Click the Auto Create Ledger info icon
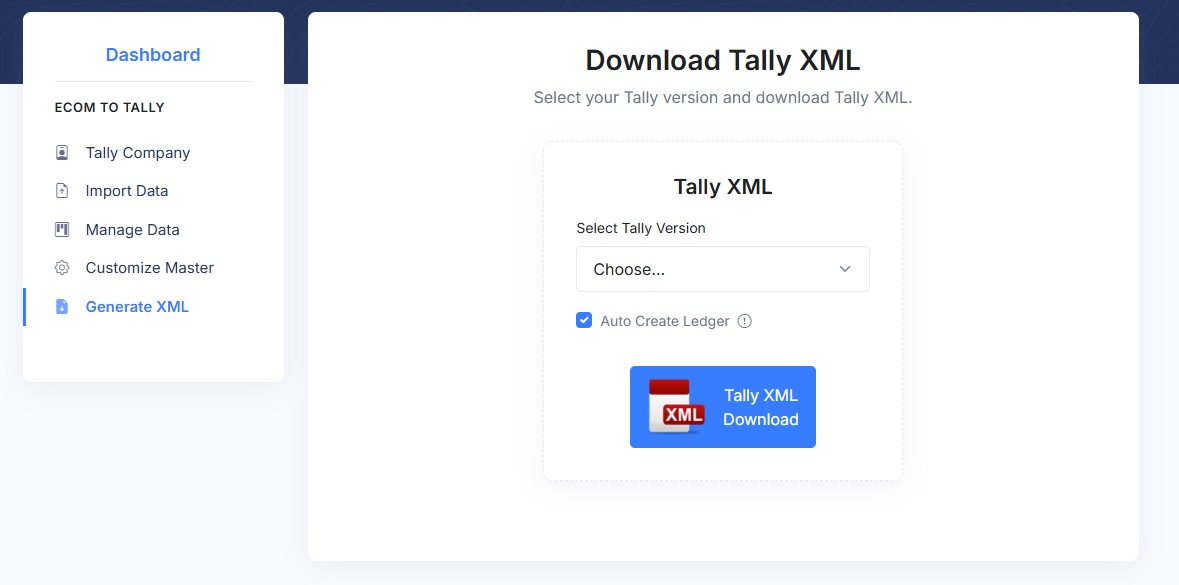1179x585 pixels. tap(744, 321)
